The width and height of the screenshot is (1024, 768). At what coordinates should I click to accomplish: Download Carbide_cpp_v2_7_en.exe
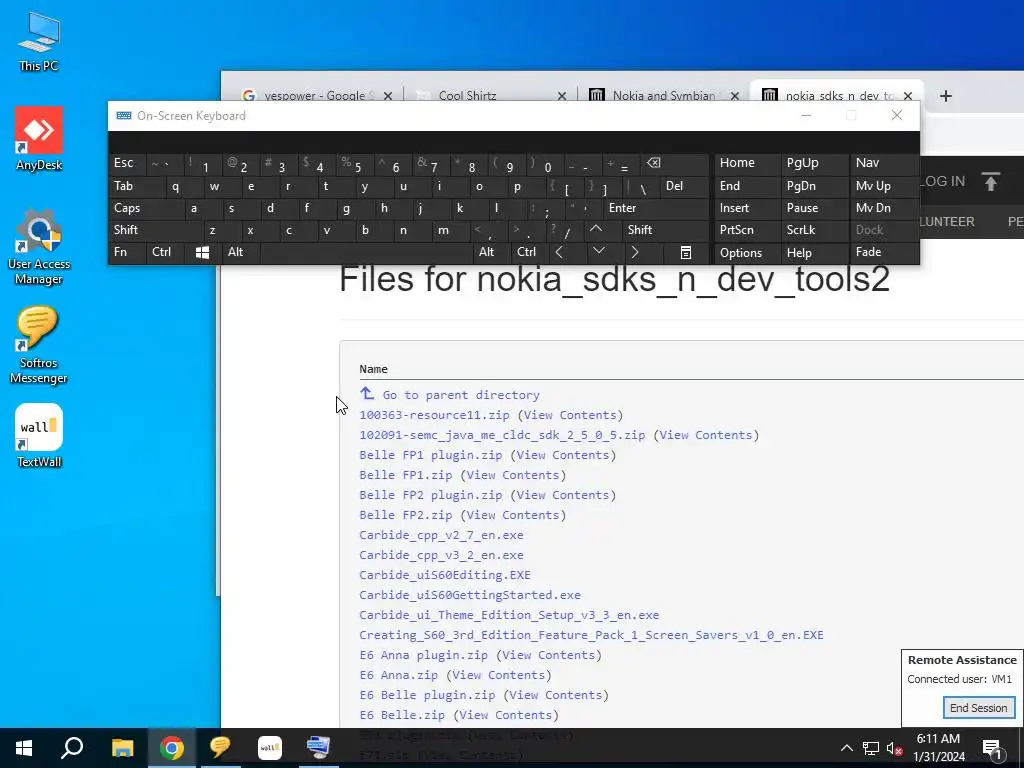(x=441, y=535)
